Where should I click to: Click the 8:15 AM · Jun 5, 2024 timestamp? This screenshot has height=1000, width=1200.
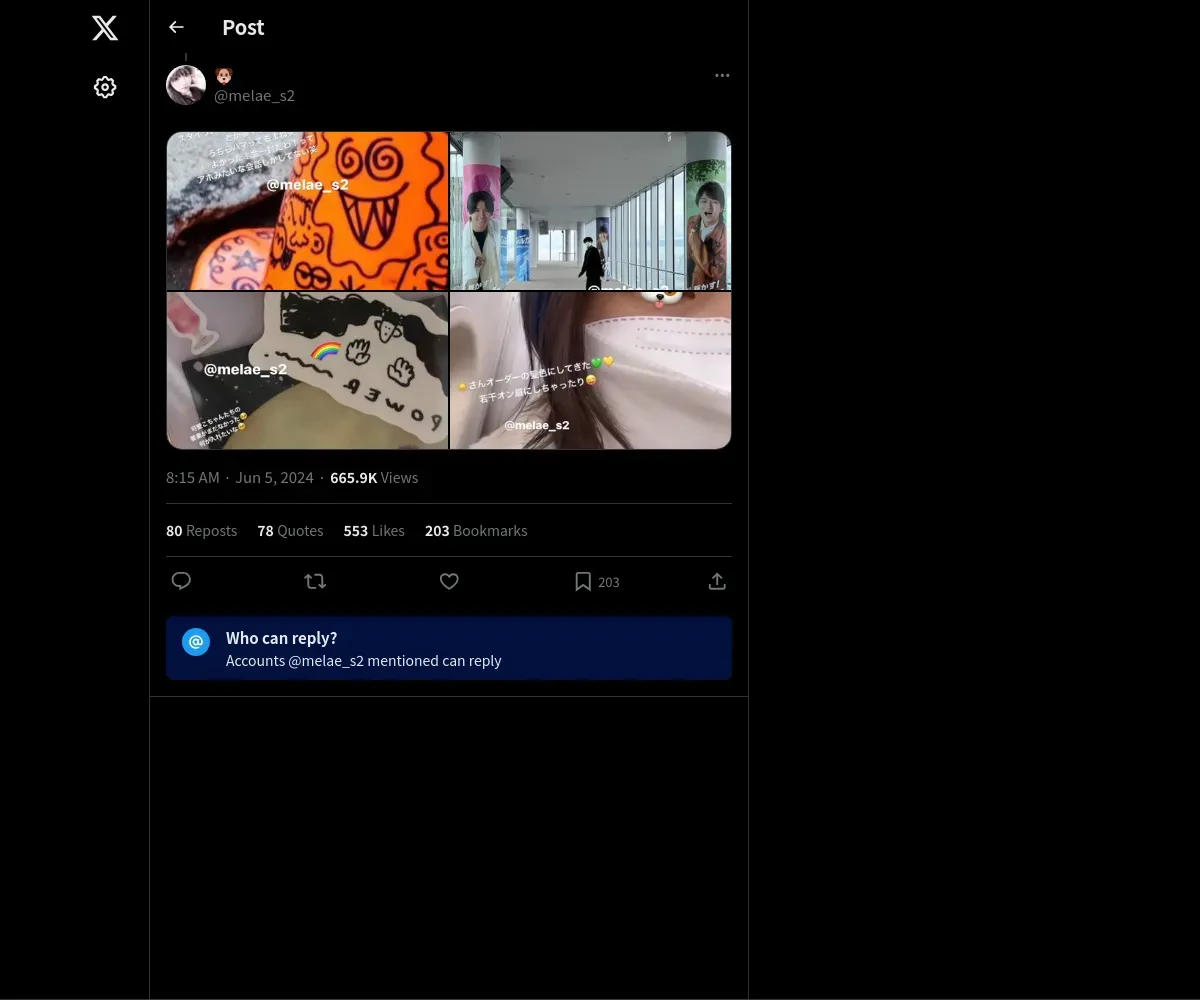click(x=240, y=478)
